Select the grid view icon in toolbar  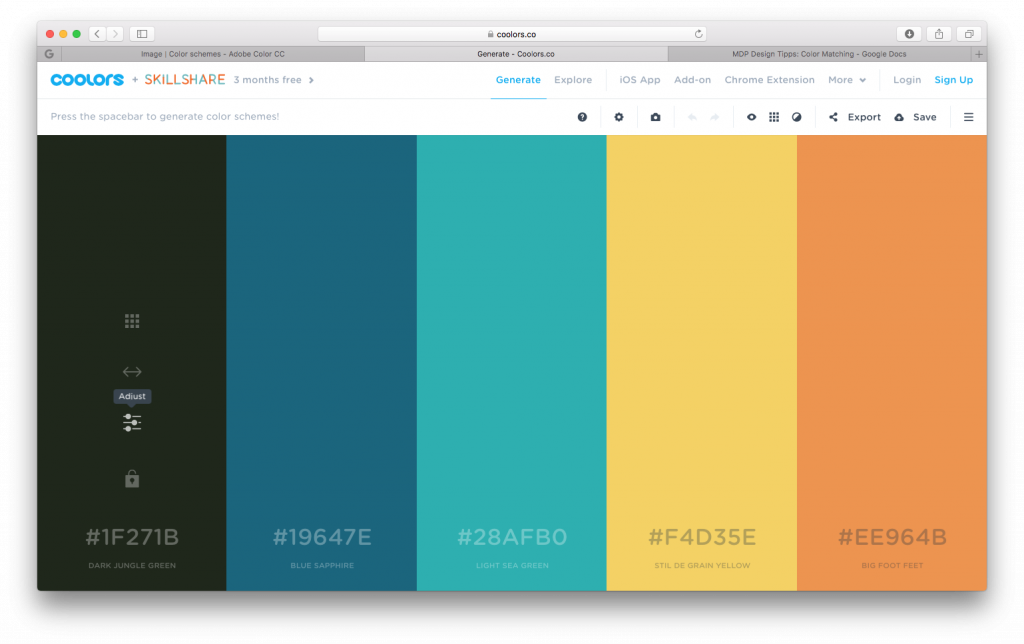774,117
